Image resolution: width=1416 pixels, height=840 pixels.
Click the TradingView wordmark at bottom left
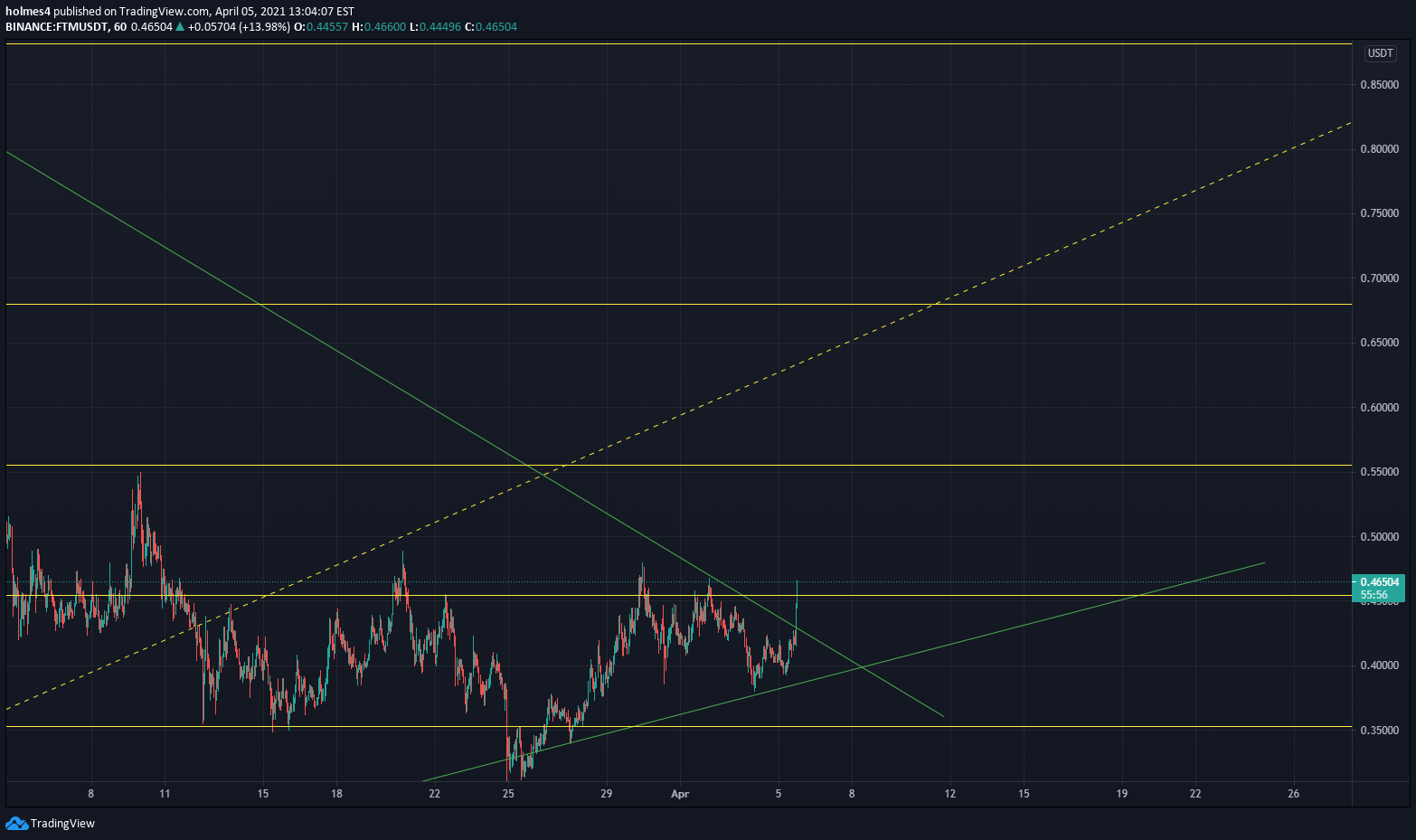[62, 824]
